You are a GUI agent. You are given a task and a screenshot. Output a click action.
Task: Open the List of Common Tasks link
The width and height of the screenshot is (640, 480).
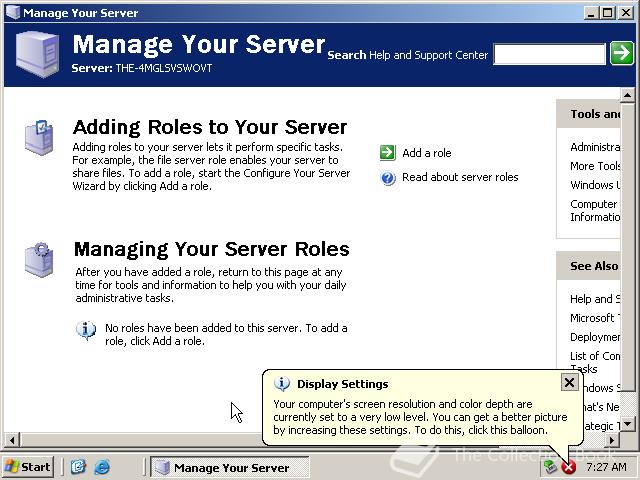tap(595, 362)
